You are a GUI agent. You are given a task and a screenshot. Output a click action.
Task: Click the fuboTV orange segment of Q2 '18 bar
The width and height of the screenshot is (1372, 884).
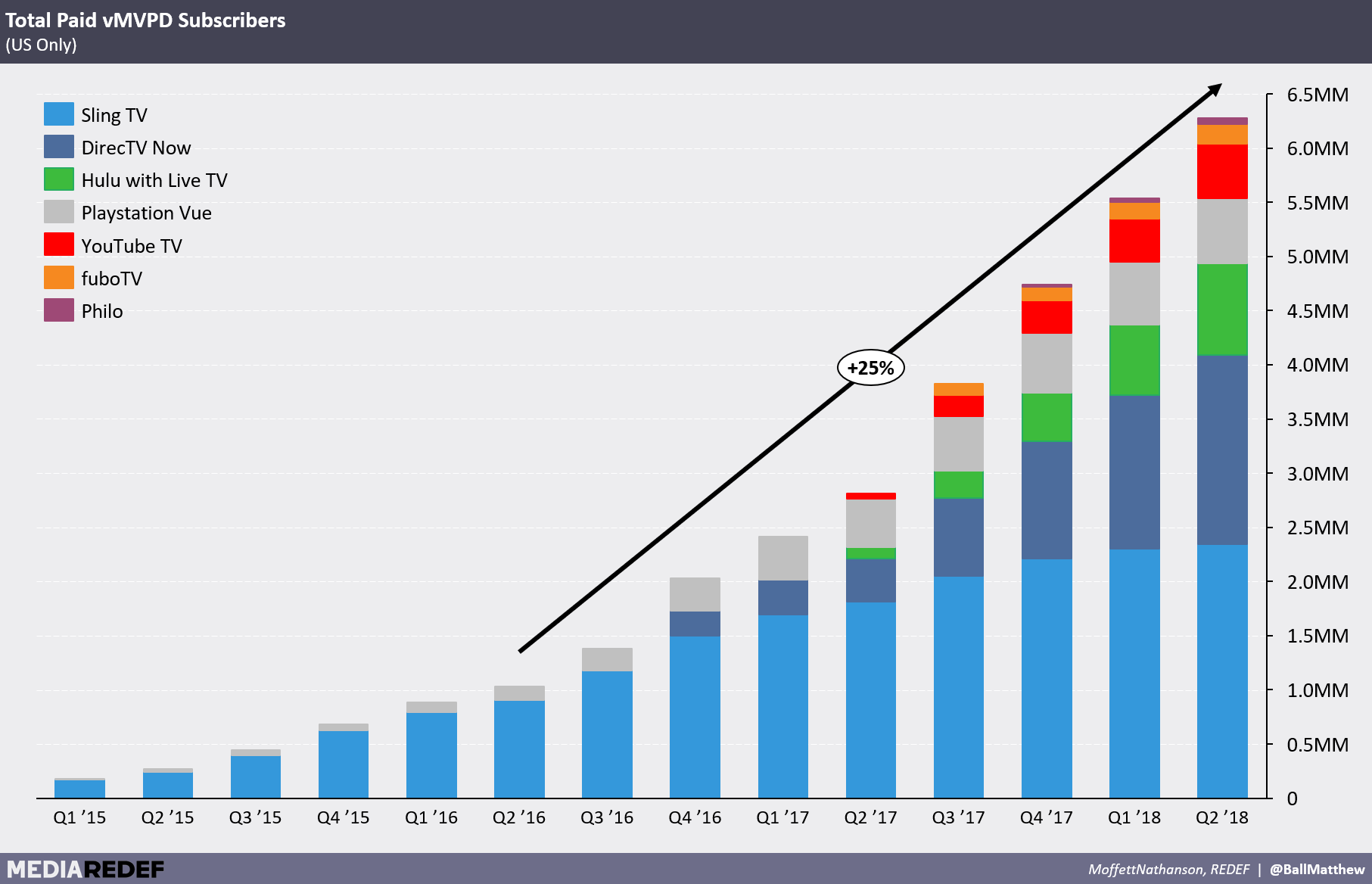coord(1222,135)
